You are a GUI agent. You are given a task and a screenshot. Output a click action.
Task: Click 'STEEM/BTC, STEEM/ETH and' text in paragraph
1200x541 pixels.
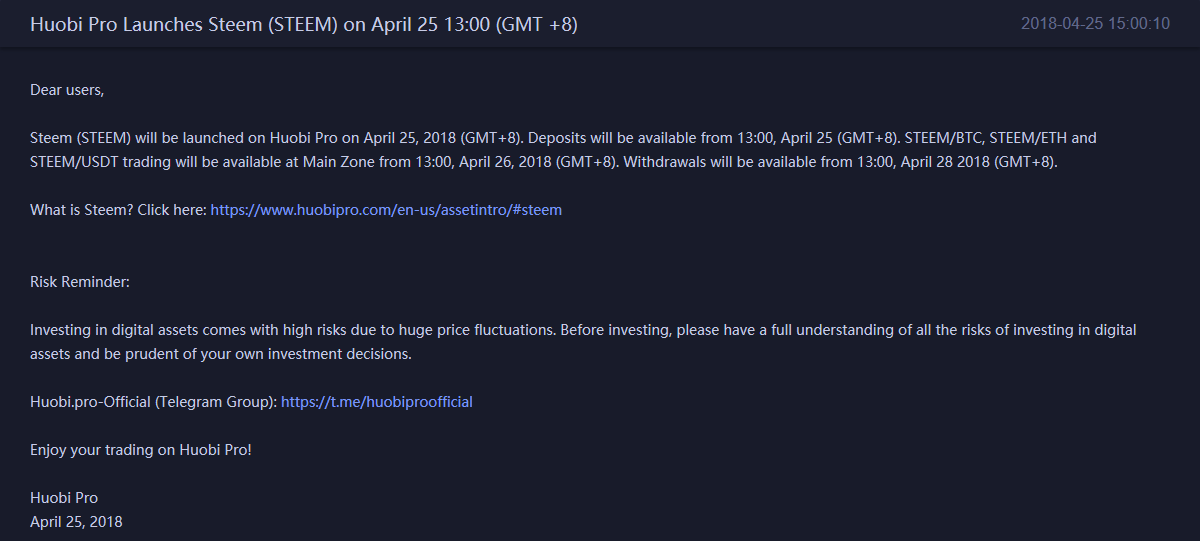tap(1000, 138)
